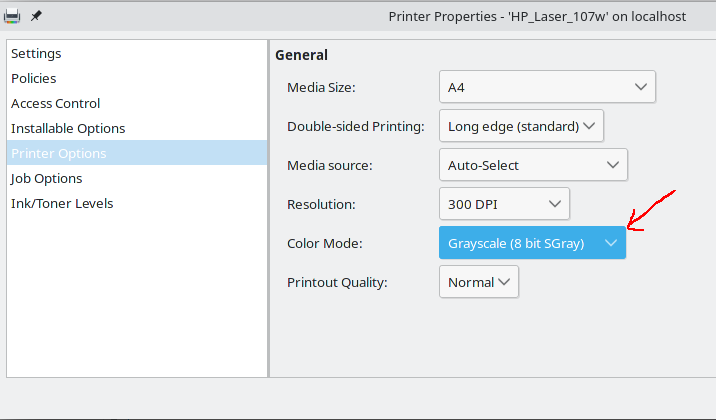Select Policies from the left list

(x=34, y=78)
